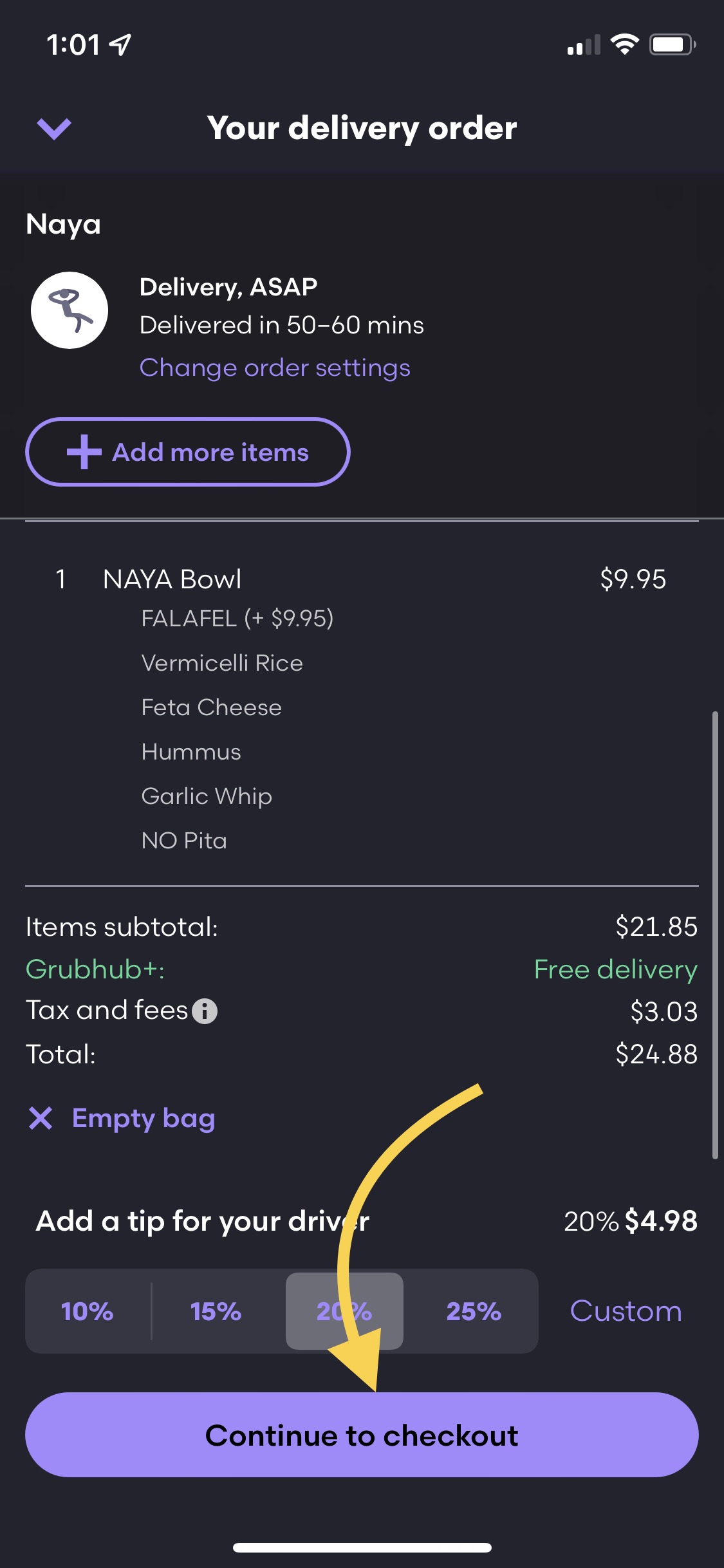This screenshot has height=1568, width=724.
Task: Open Tax and fees info icon
Action: 205,1011
